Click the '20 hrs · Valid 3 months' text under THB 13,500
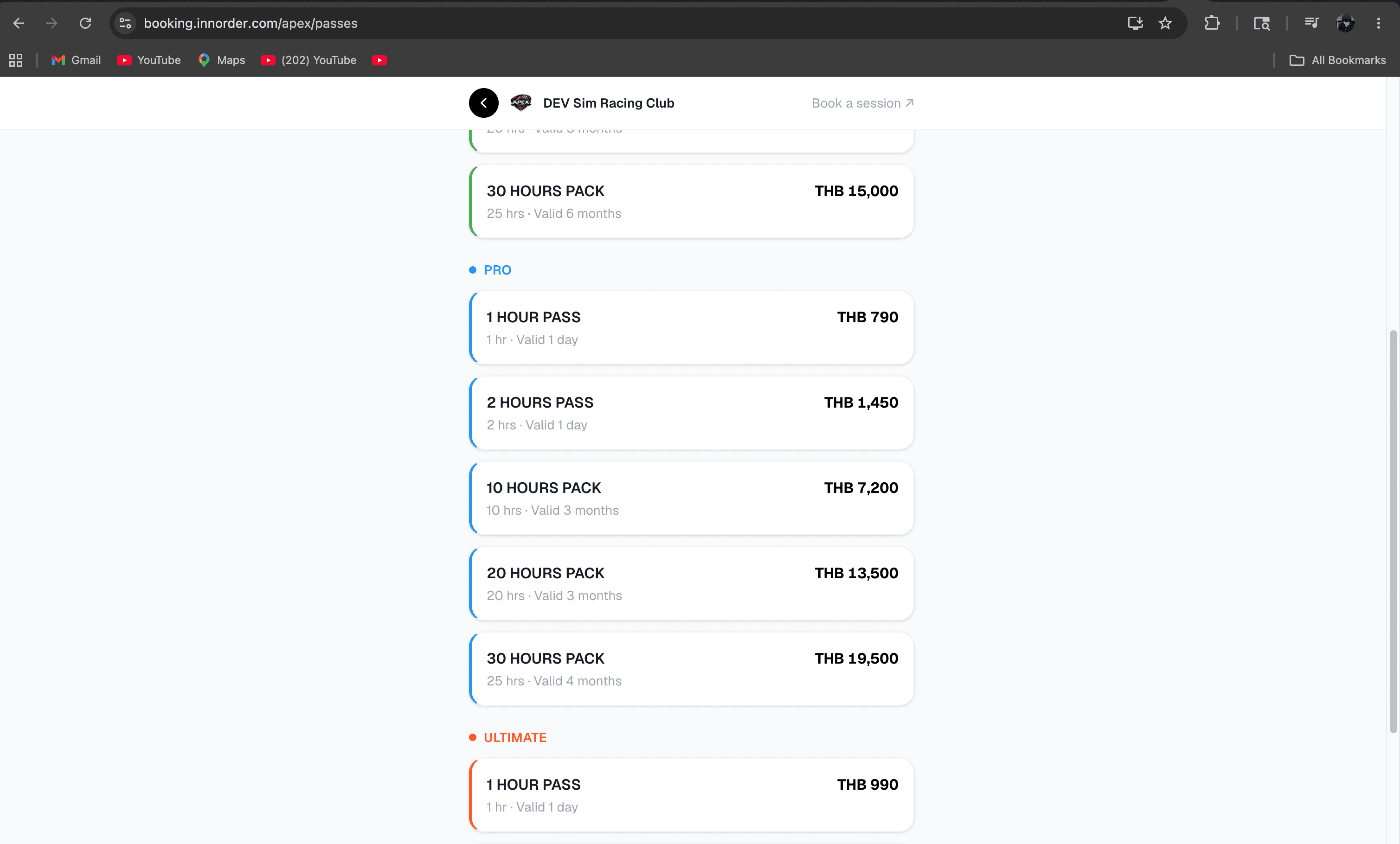 pyautogui.click(x=554, y=595)
